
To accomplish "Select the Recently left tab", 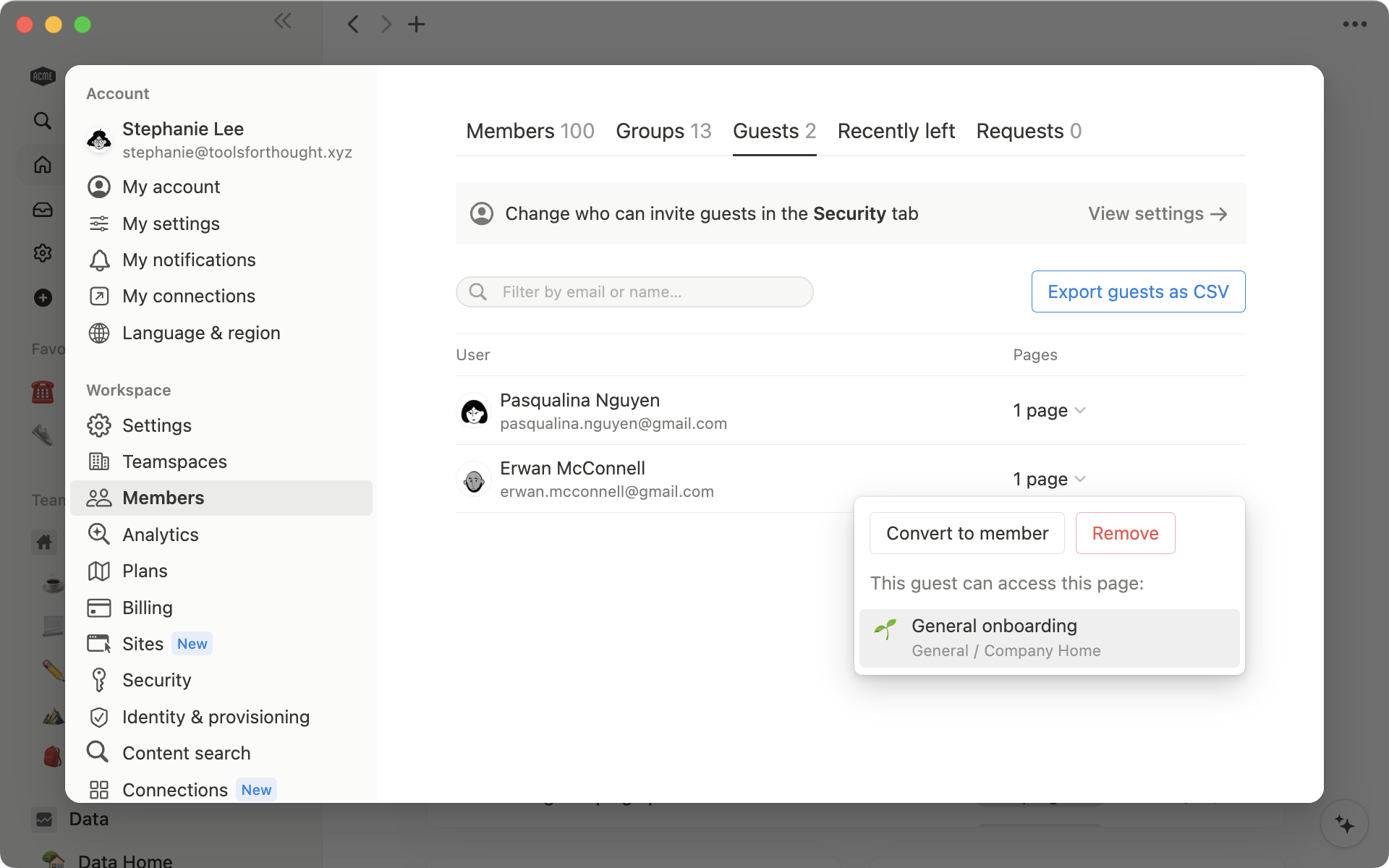I will click(897, 131).
